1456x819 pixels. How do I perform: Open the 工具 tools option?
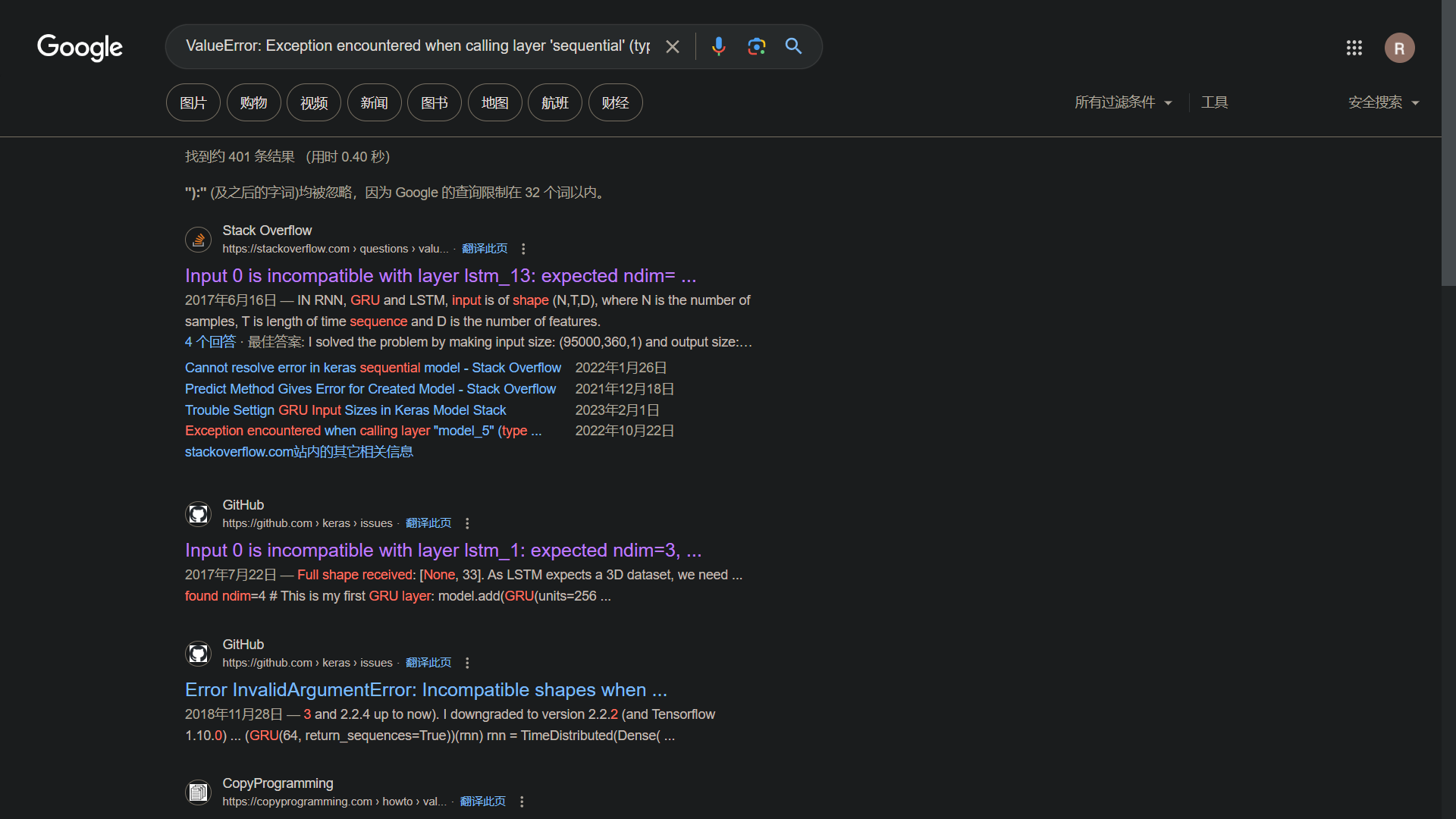pos(1214,102)
